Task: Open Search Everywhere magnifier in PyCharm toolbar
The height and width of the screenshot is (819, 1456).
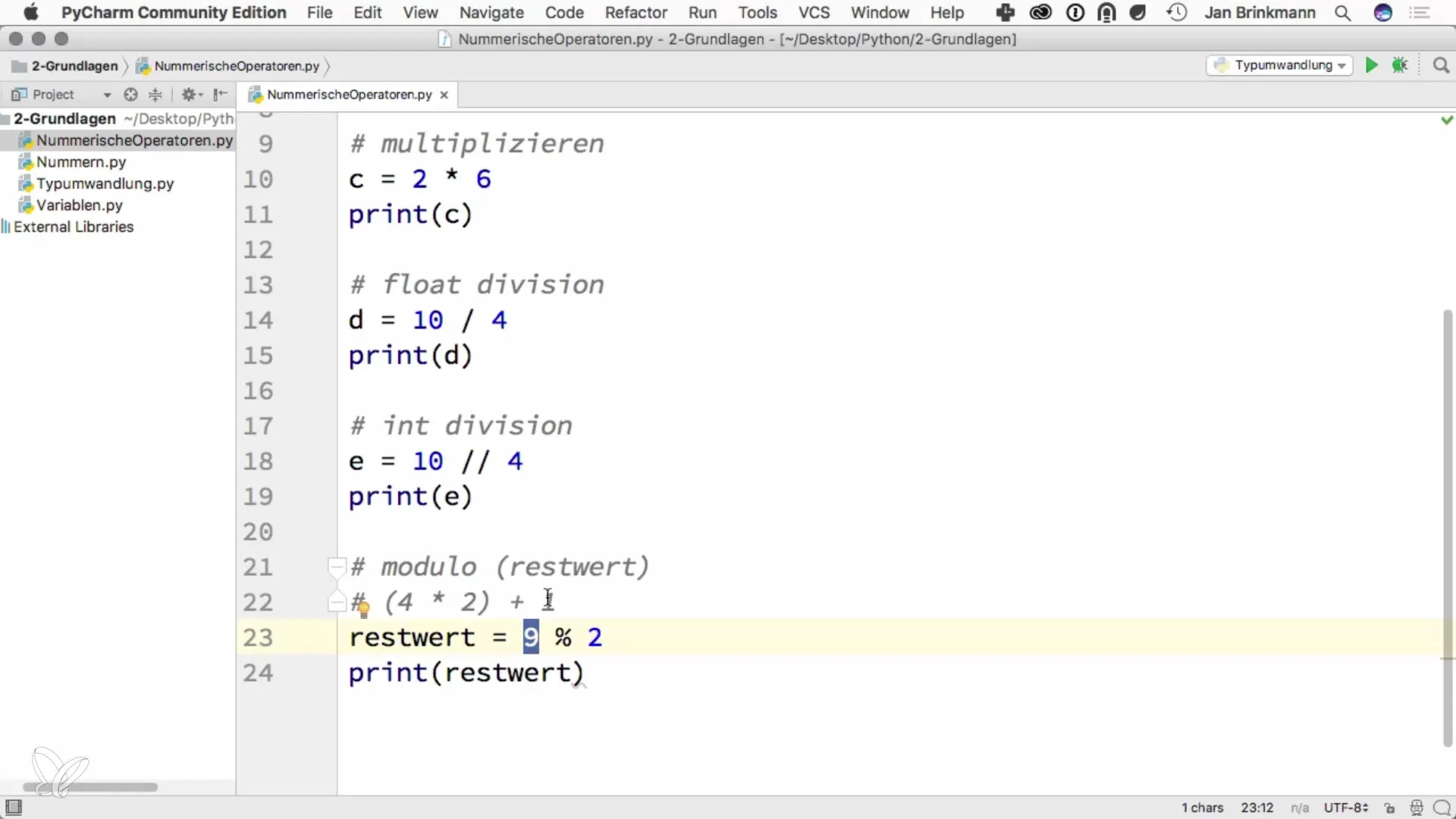Action: coord(1441,65)
